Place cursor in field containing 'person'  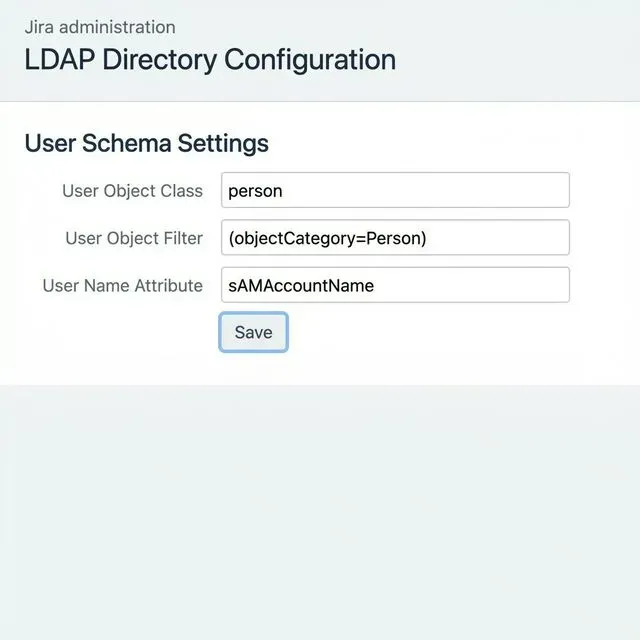[395, 190]
